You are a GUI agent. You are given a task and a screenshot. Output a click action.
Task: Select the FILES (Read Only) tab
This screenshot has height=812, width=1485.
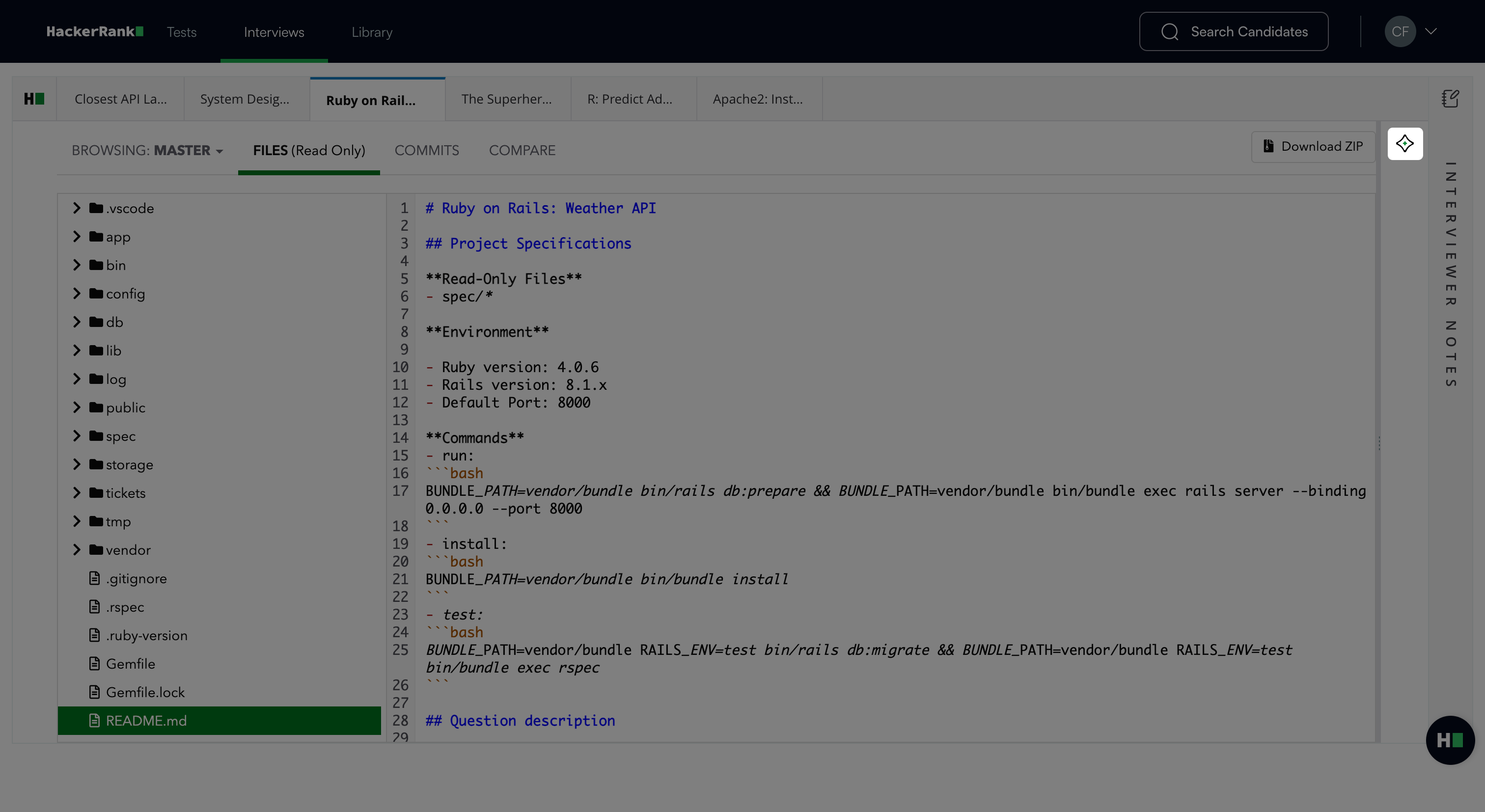309,150
